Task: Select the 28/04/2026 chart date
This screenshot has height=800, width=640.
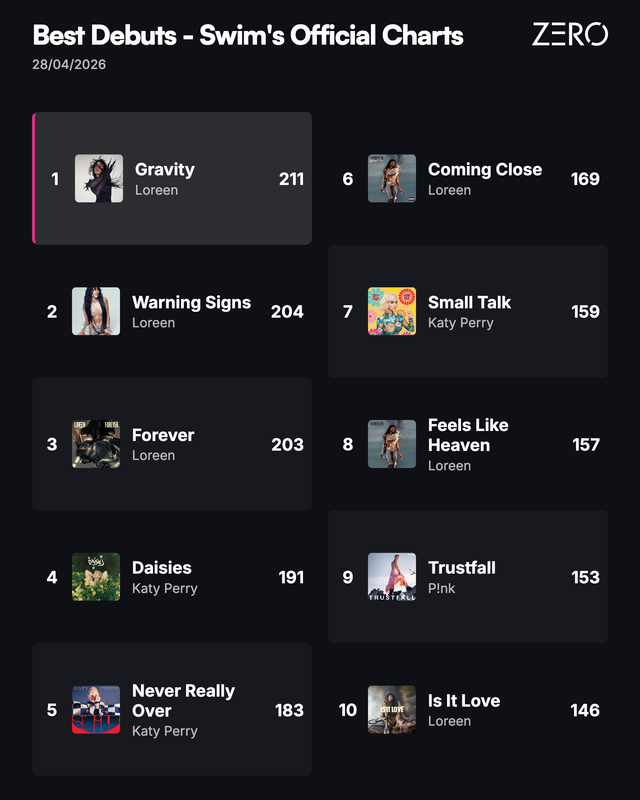Action: pyautogui.click(x=69, y=64)
